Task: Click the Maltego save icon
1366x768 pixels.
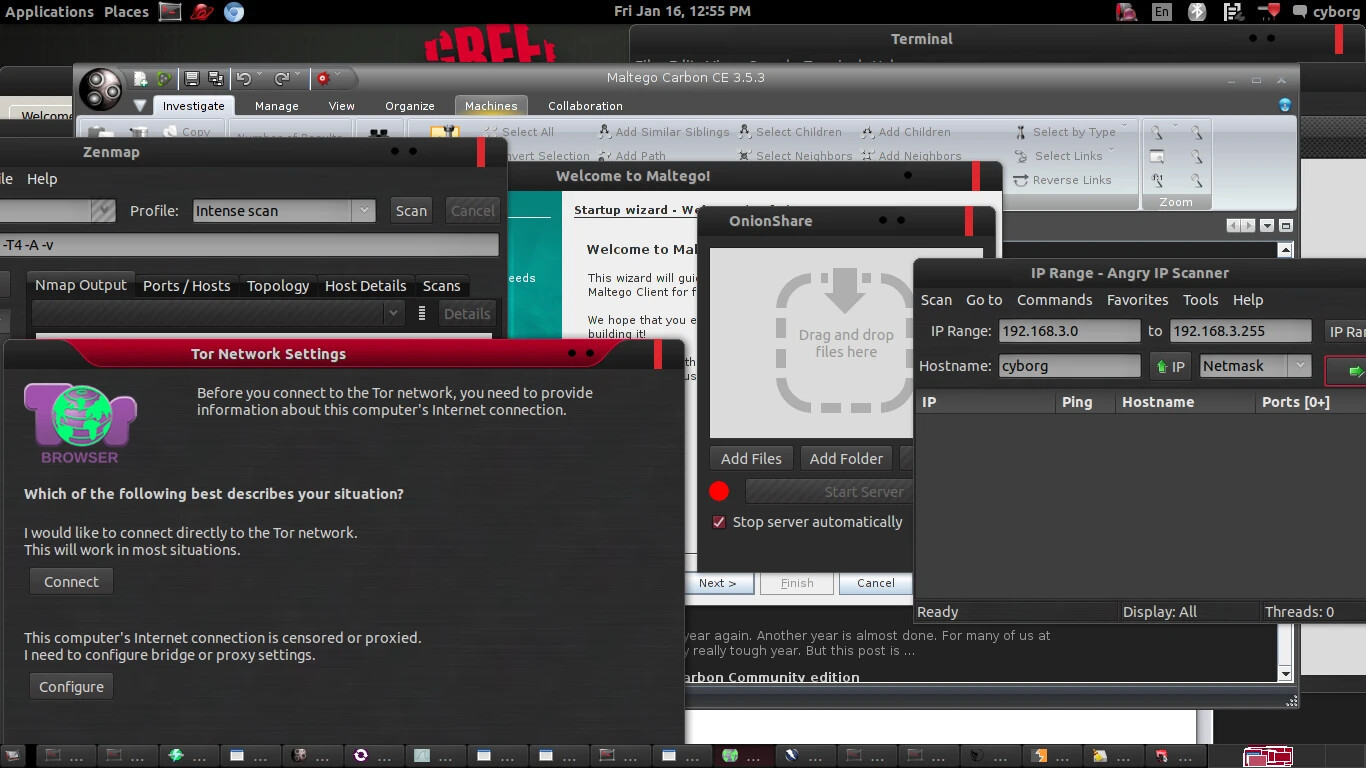Action: pos(191,79)
